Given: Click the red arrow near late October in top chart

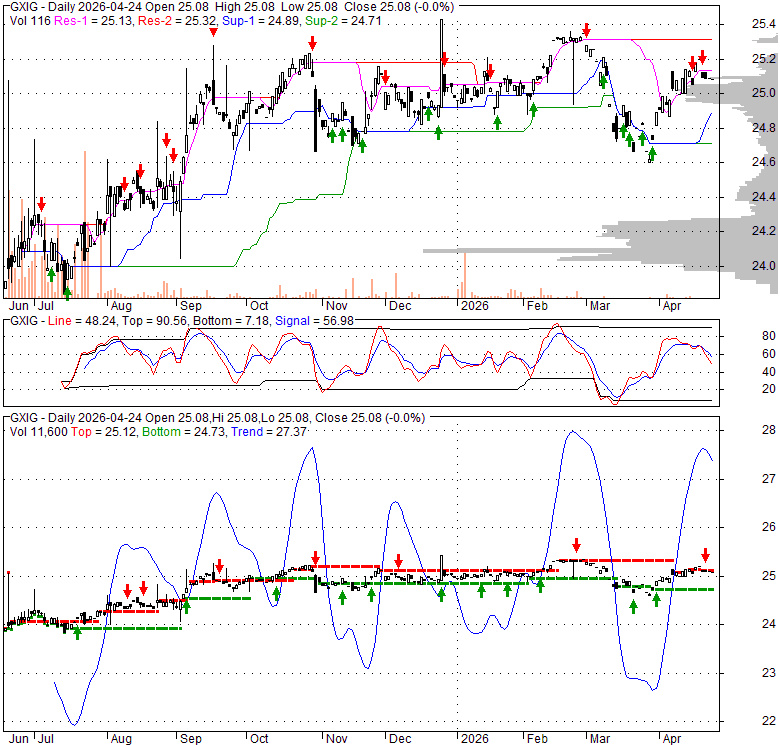Looking at the screenshot, I should click(312, 43).
